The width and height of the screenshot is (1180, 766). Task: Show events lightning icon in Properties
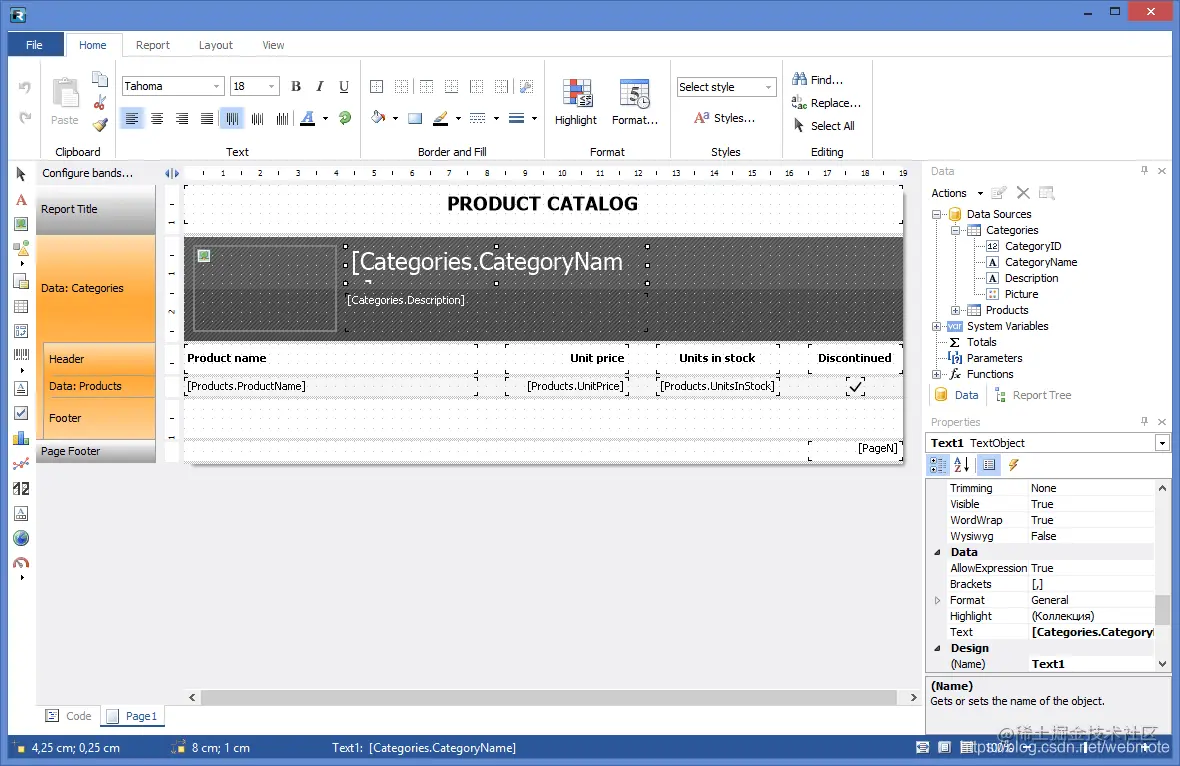click(x=1014, y=465)
